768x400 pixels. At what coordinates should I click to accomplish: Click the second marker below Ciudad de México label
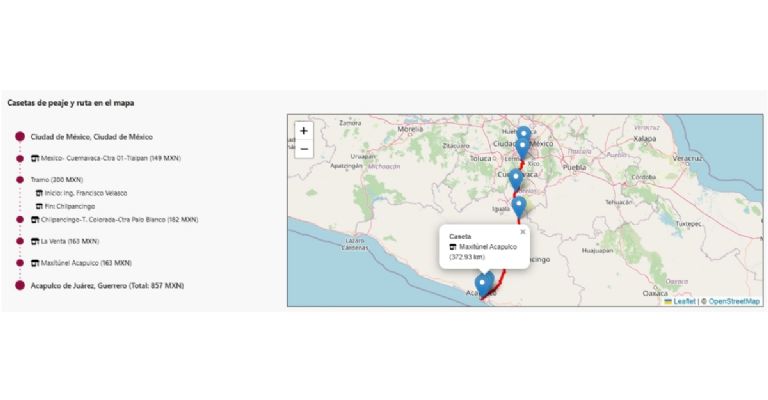(x=522, y=148)
